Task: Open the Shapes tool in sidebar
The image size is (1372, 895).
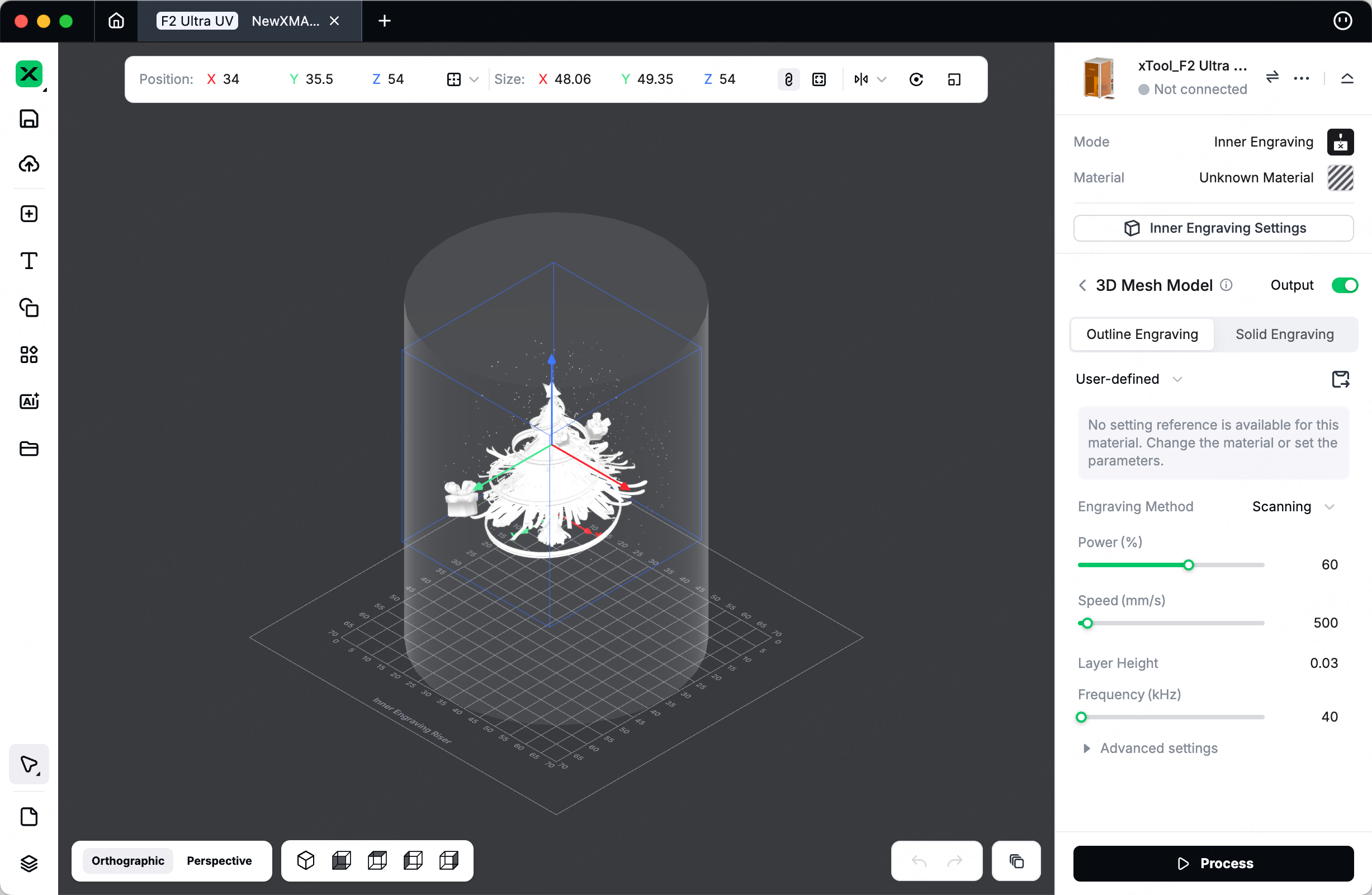Action: pyautogui.click(x=29, y=307)
